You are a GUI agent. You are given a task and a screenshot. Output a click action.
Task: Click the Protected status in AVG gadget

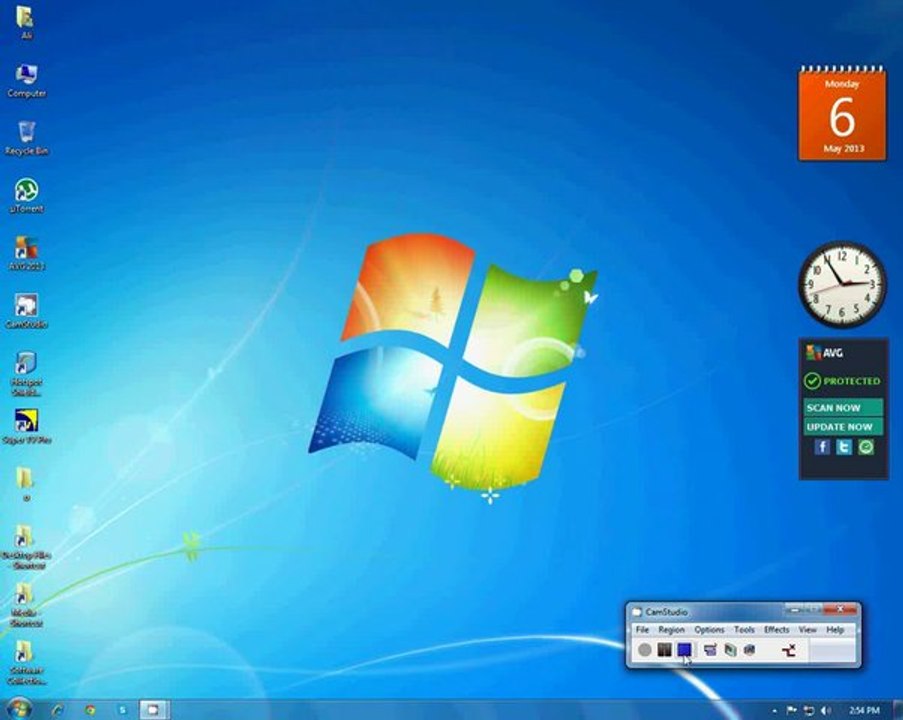(842, 381)
